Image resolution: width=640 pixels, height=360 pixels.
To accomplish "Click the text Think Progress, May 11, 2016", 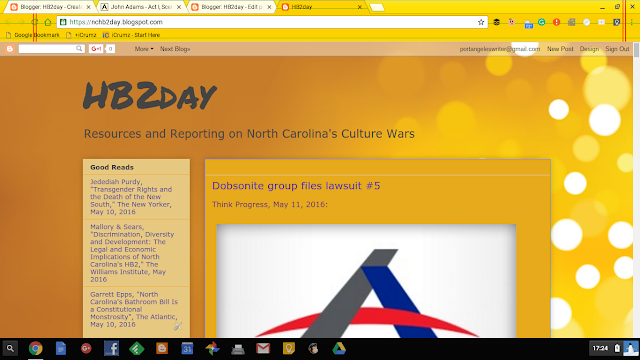I will [269, 204].
